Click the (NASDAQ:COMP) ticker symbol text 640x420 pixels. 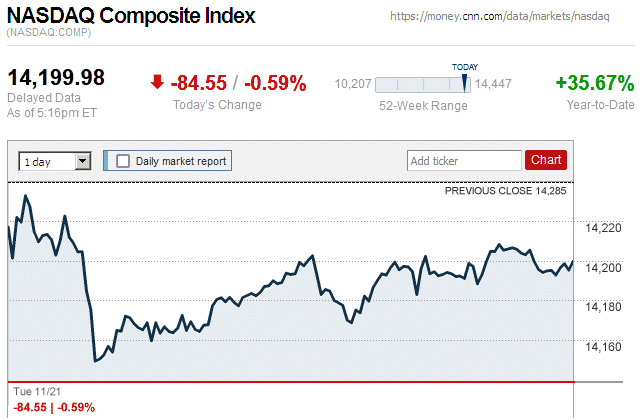(x=48, y=34)
